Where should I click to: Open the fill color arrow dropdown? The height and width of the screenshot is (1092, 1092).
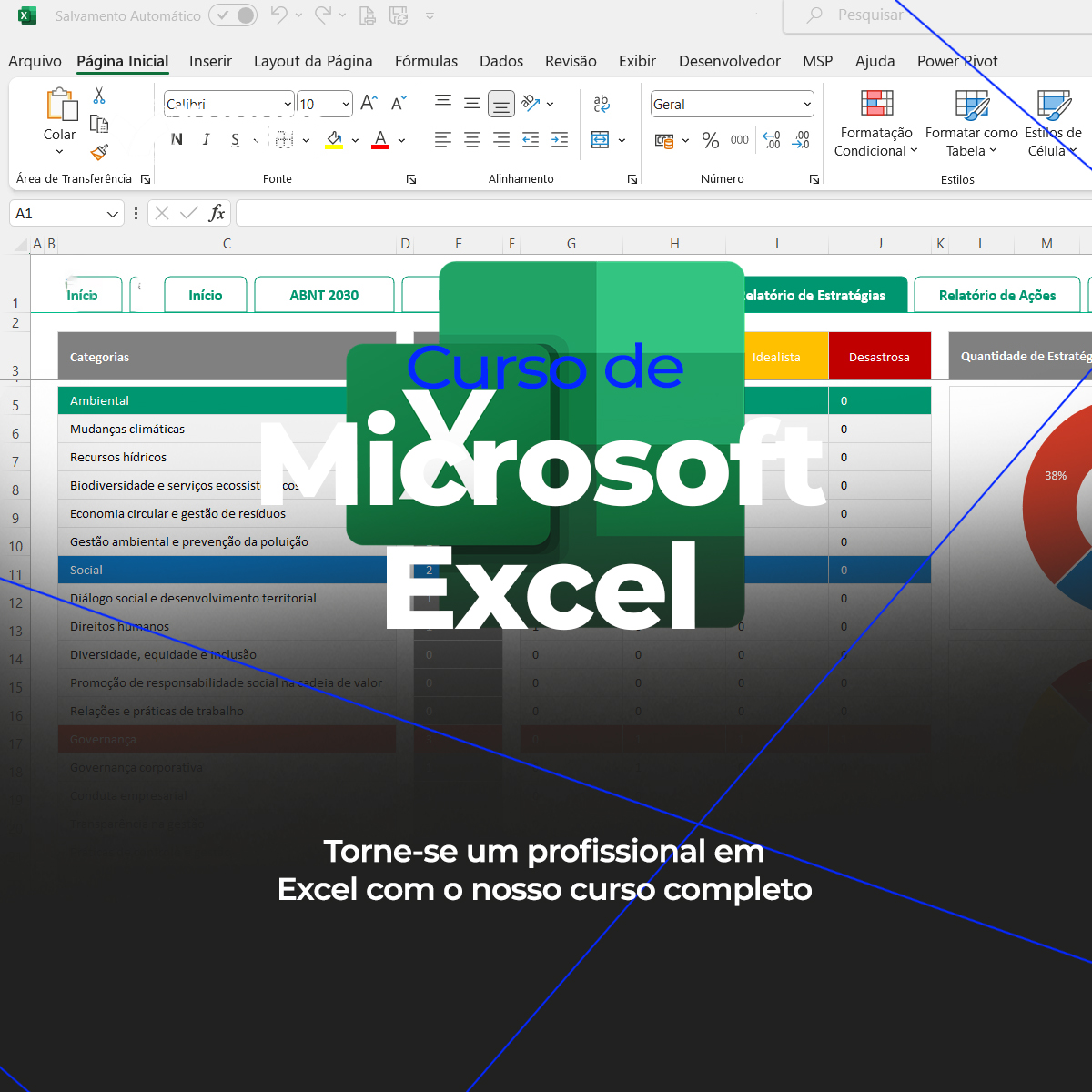[x=355, y=140]
